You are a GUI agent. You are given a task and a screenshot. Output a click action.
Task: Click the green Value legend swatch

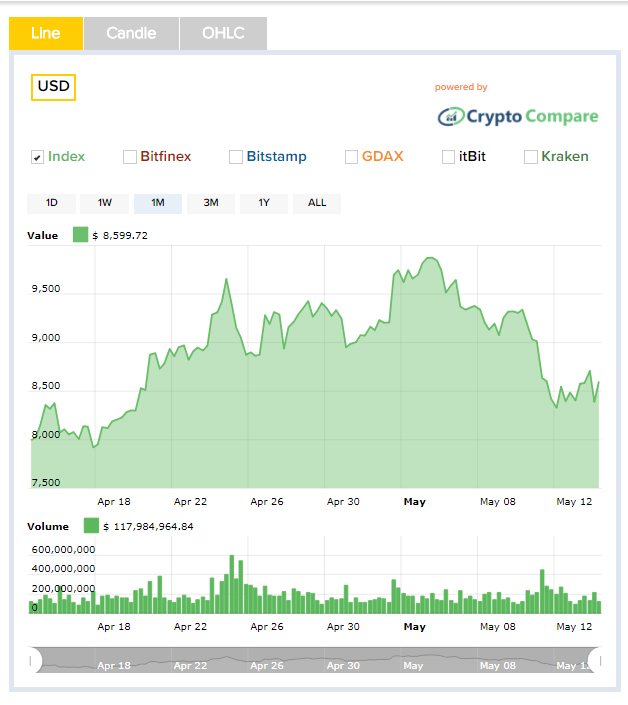coord(80,235)
